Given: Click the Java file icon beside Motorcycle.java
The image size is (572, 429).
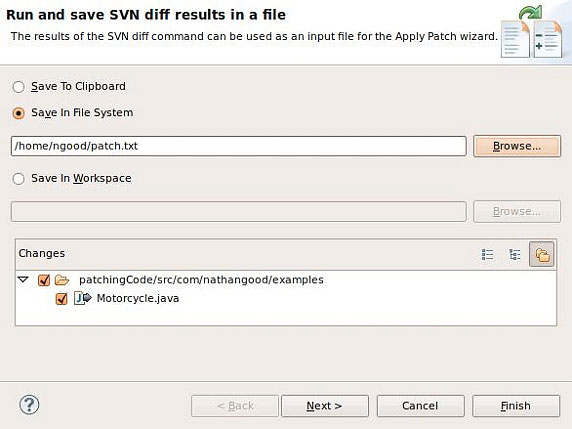Looking at the screenshot, I should pyautogui.click(x=82, y=298).
